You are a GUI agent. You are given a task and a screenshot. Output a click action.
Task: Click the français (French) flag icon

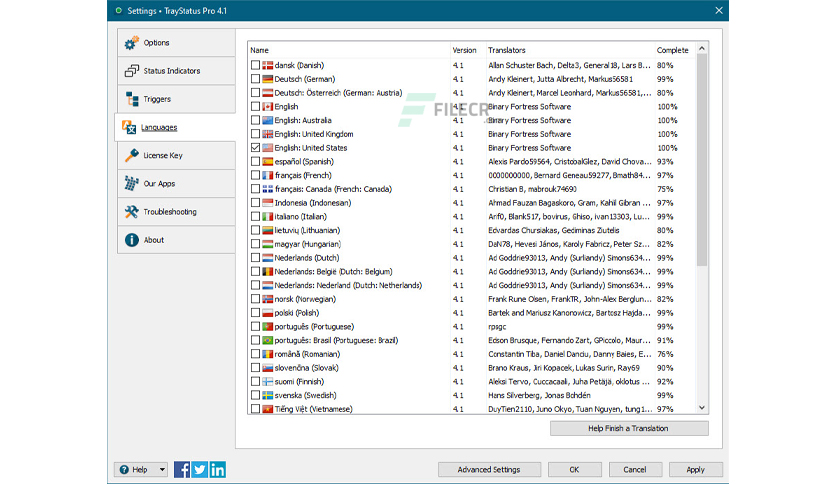click(268, 175)
